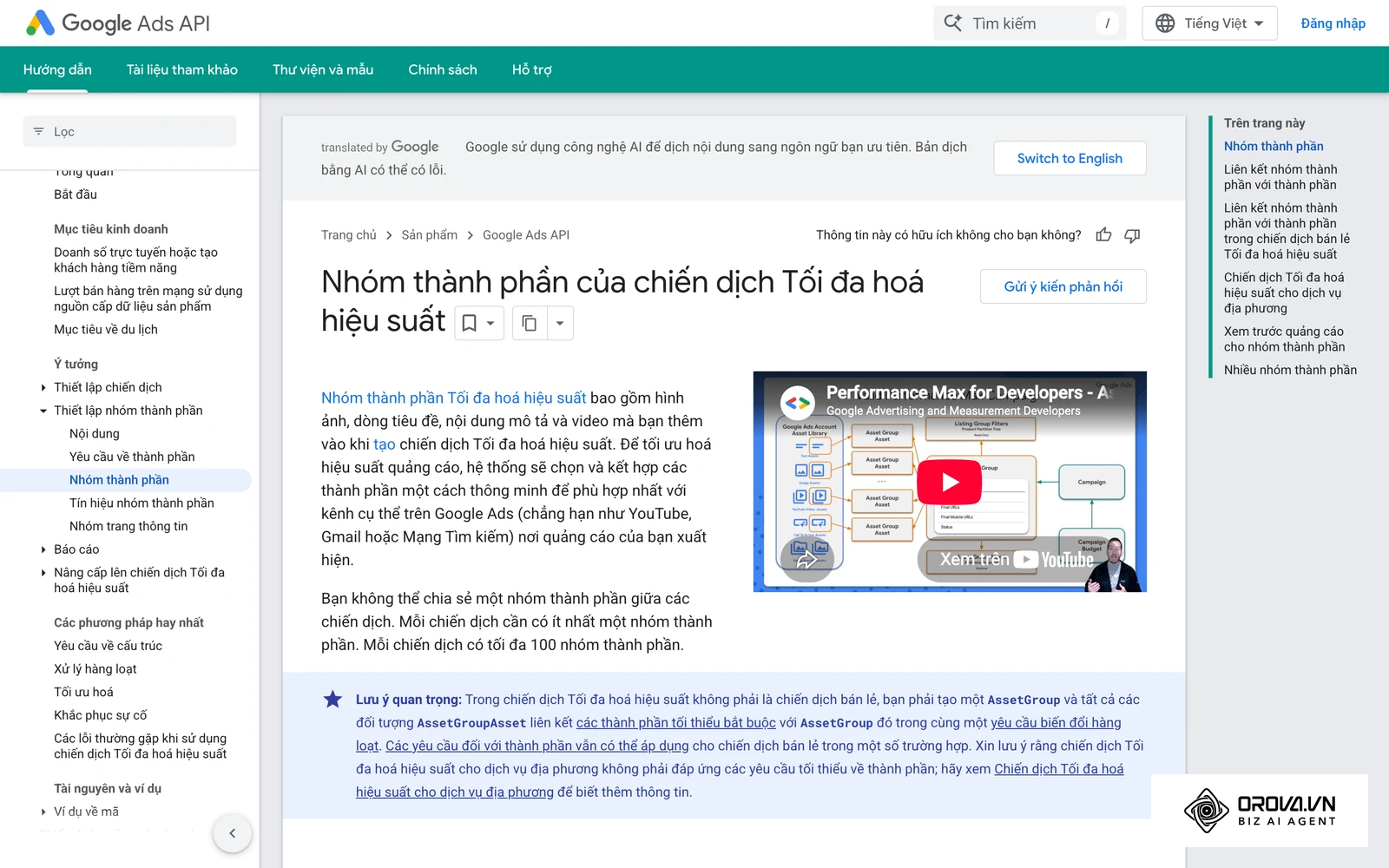Image resolution: width=1389 pixels, height=868 pixels.
Task: Open Khắc phục sự cố sidebar page
Action: 101,715
